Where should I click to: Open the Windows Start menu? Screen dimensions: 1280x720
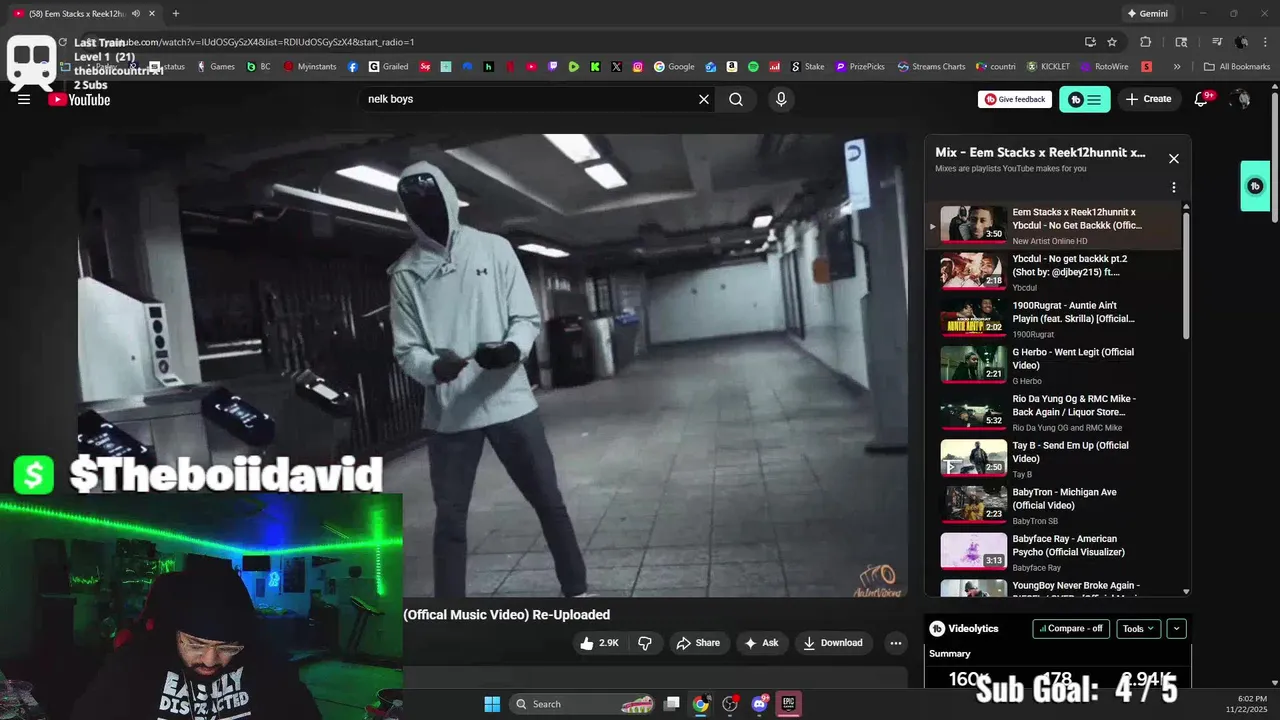[492, 704]
